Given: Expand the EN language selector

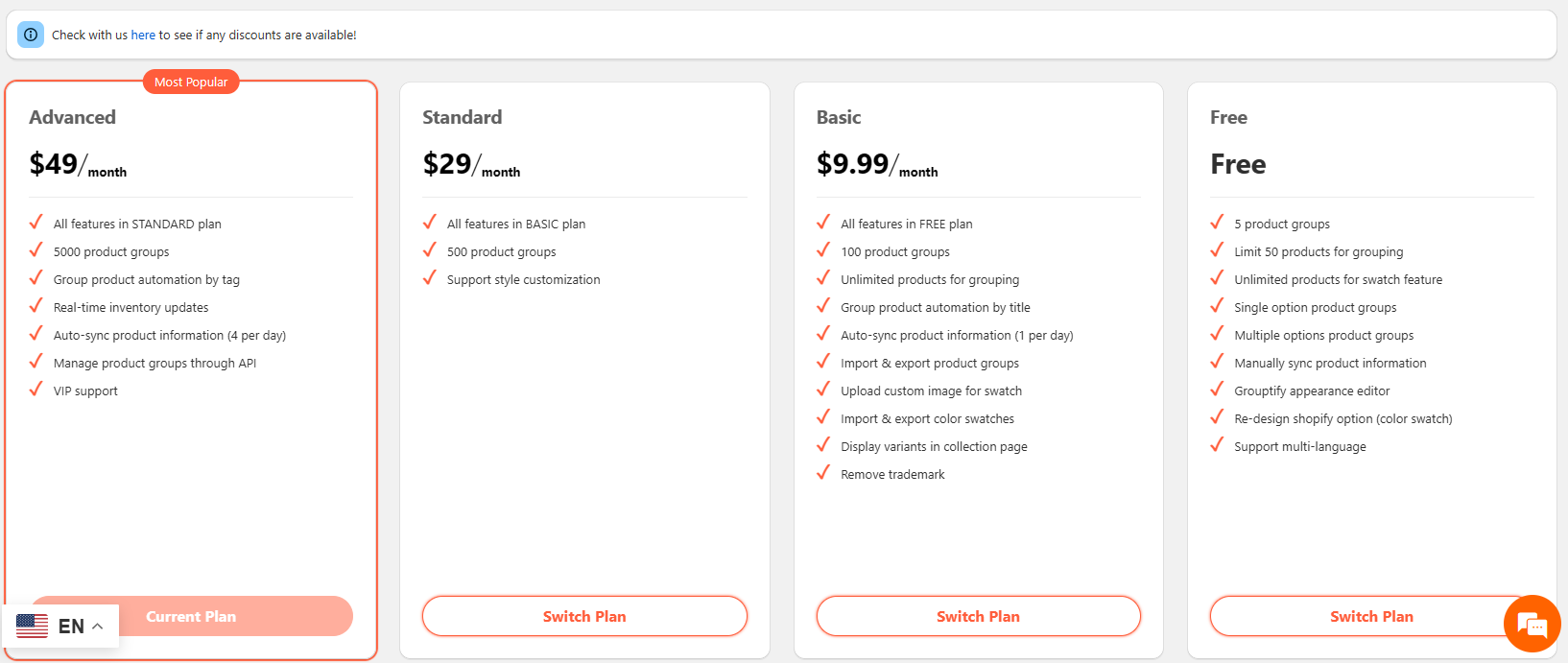Looking at the screenshot, I should [x=81, y=627].
